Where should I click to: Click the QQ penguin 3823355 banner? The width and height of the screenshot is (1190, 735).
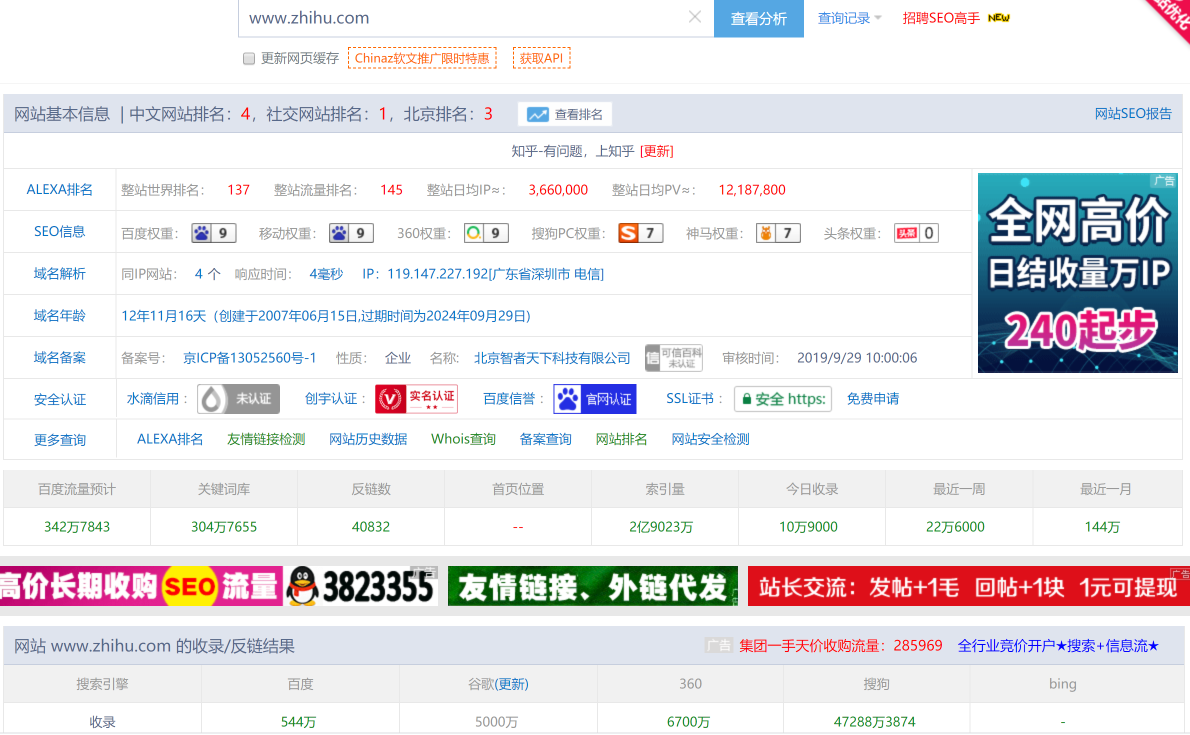coord(362,586)
